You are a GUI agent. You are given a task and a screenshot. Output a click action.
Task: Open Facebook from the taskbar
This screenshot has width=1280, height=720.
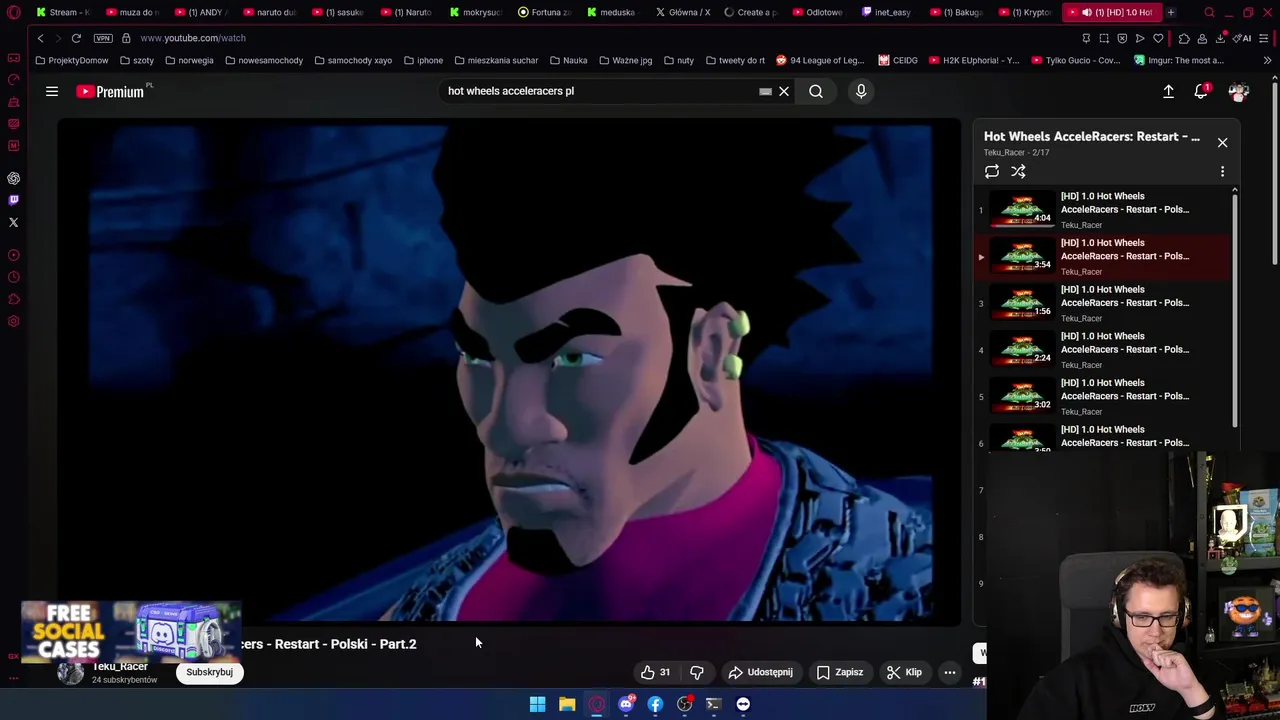point(655,704)
